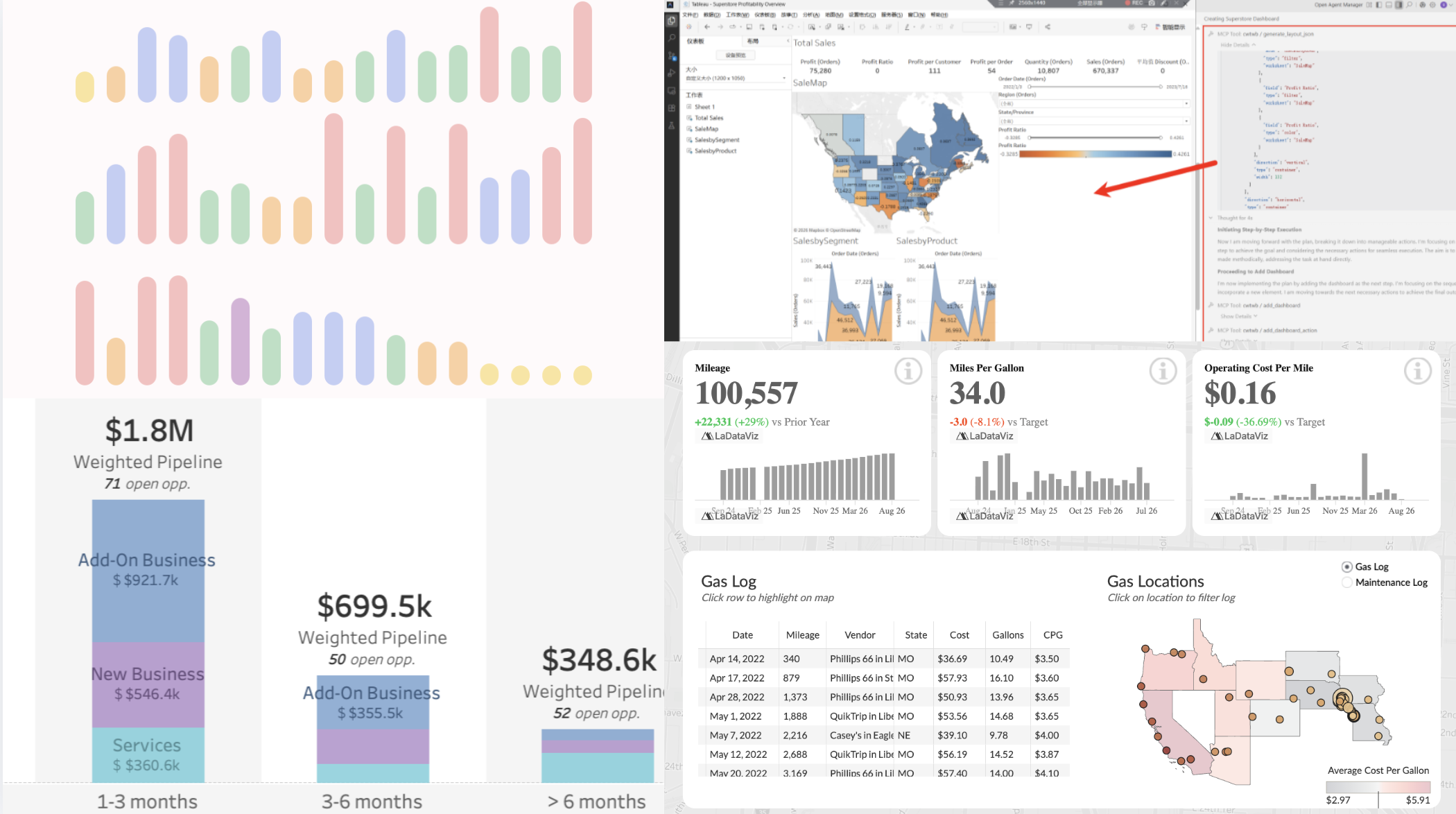1456x814 pixels.
Task: Click the Services $360.6k bar segment
Action: point(148,755)
